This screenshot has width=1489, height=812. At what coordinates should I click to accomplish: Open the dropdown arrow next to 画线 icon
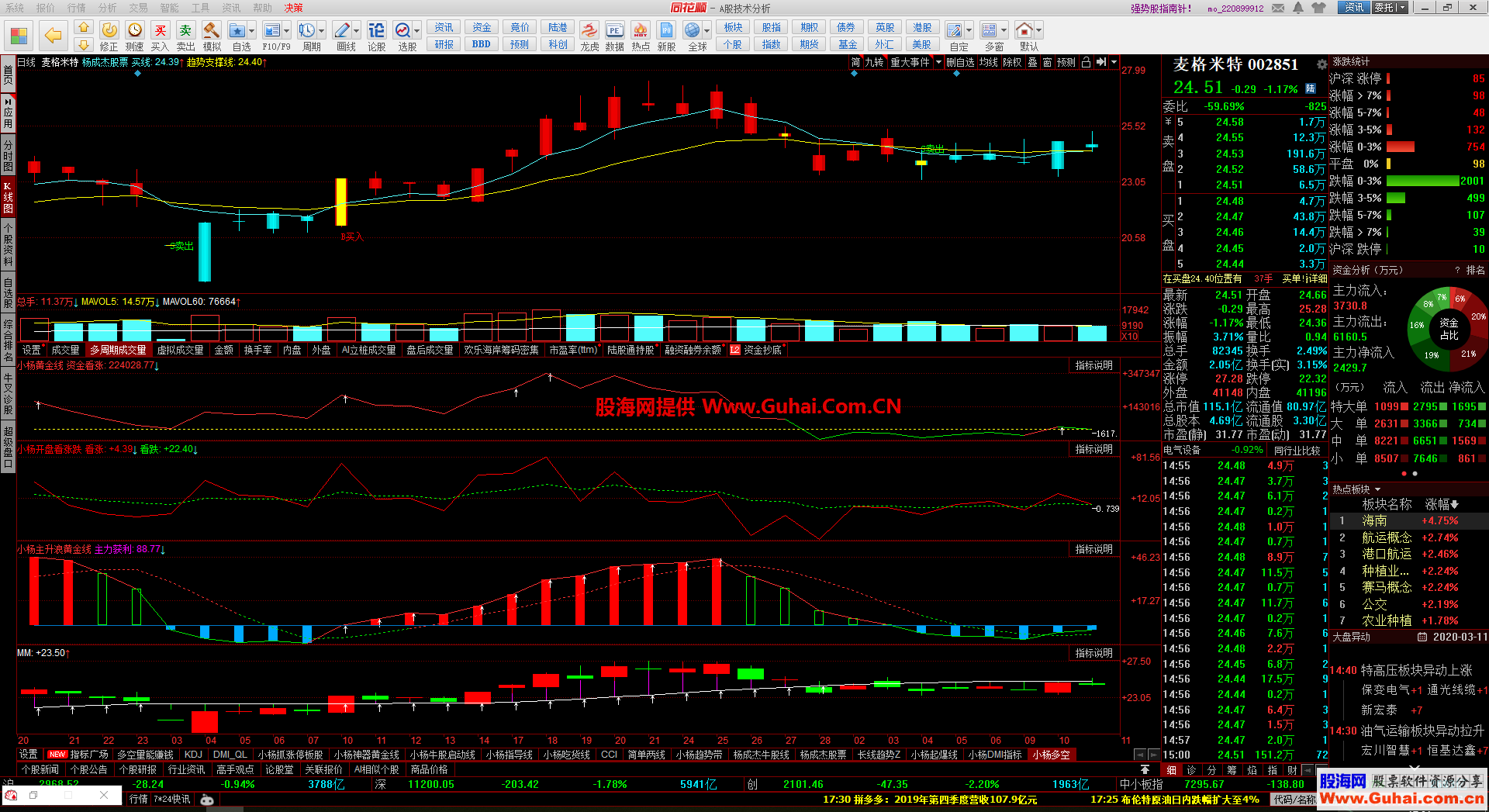[x=357, y=30]
